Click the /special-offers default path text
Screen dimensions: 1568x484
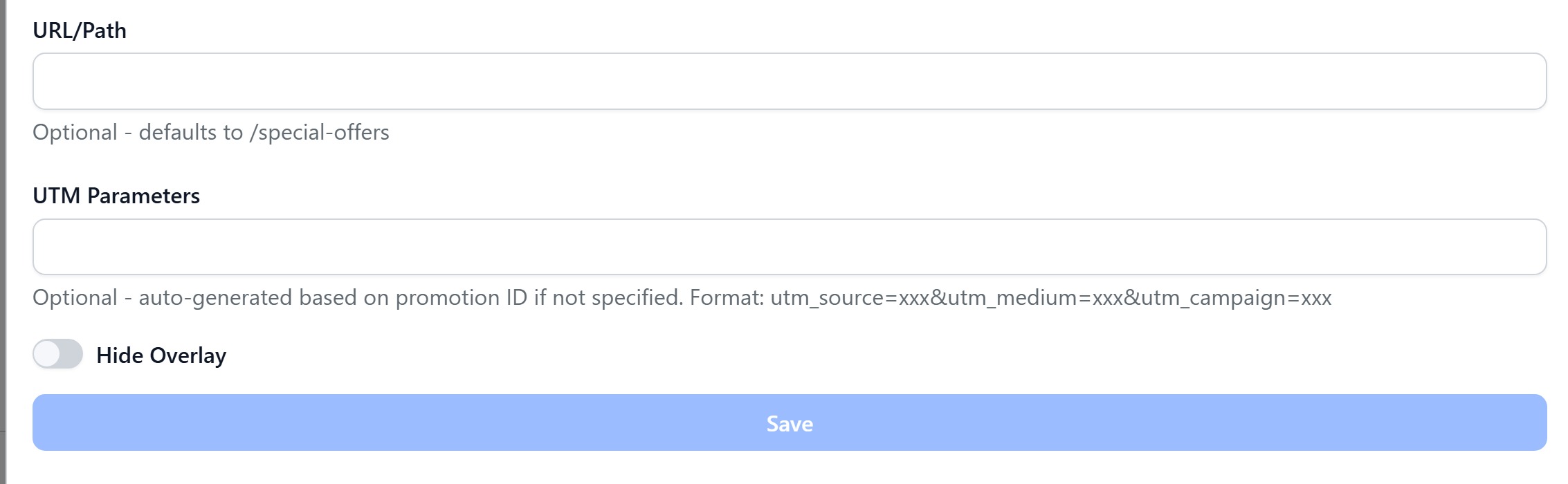(x=319, y=132)
